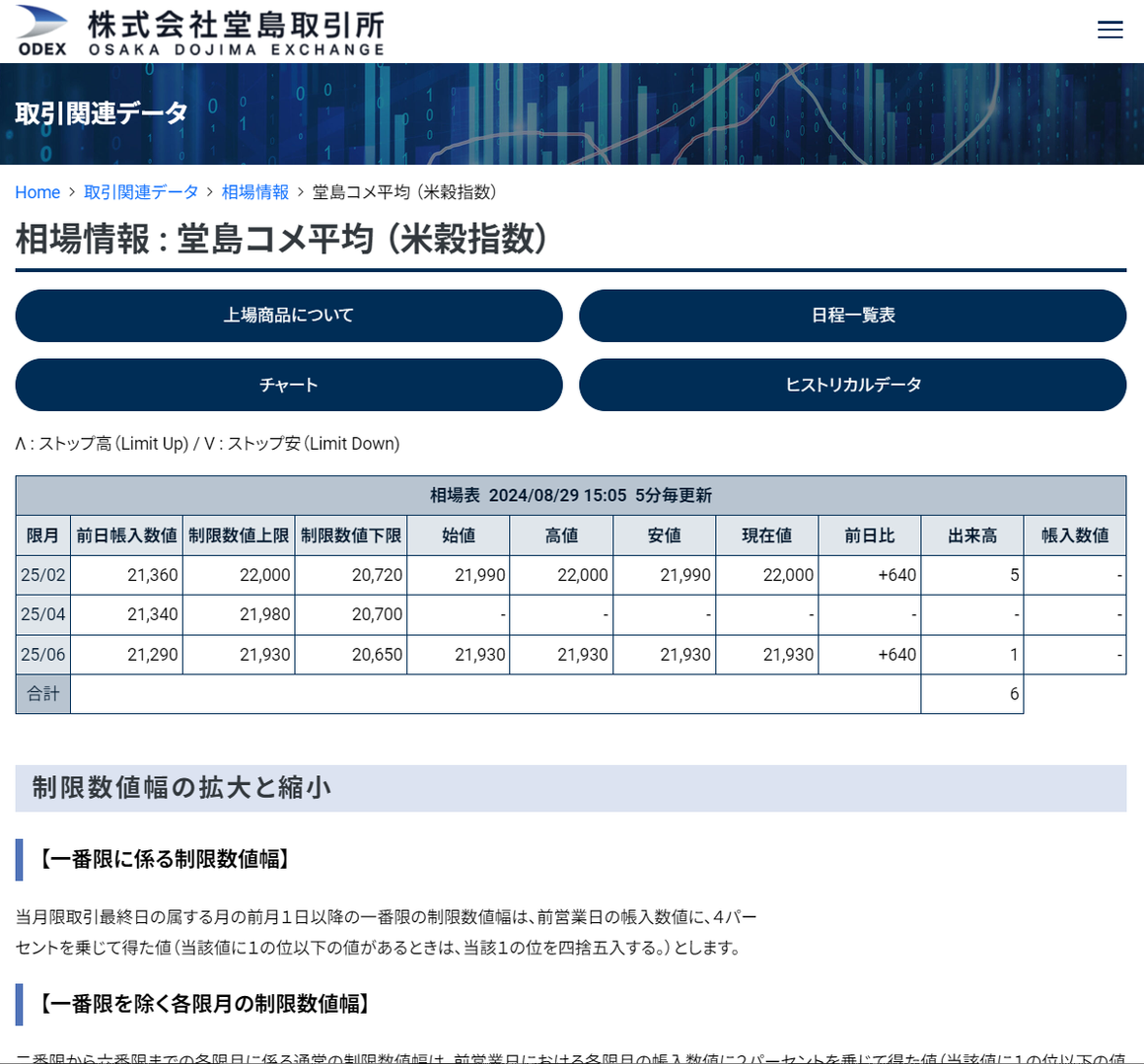
Task: Click the 上場商品について button
Action: click(289, 316)
